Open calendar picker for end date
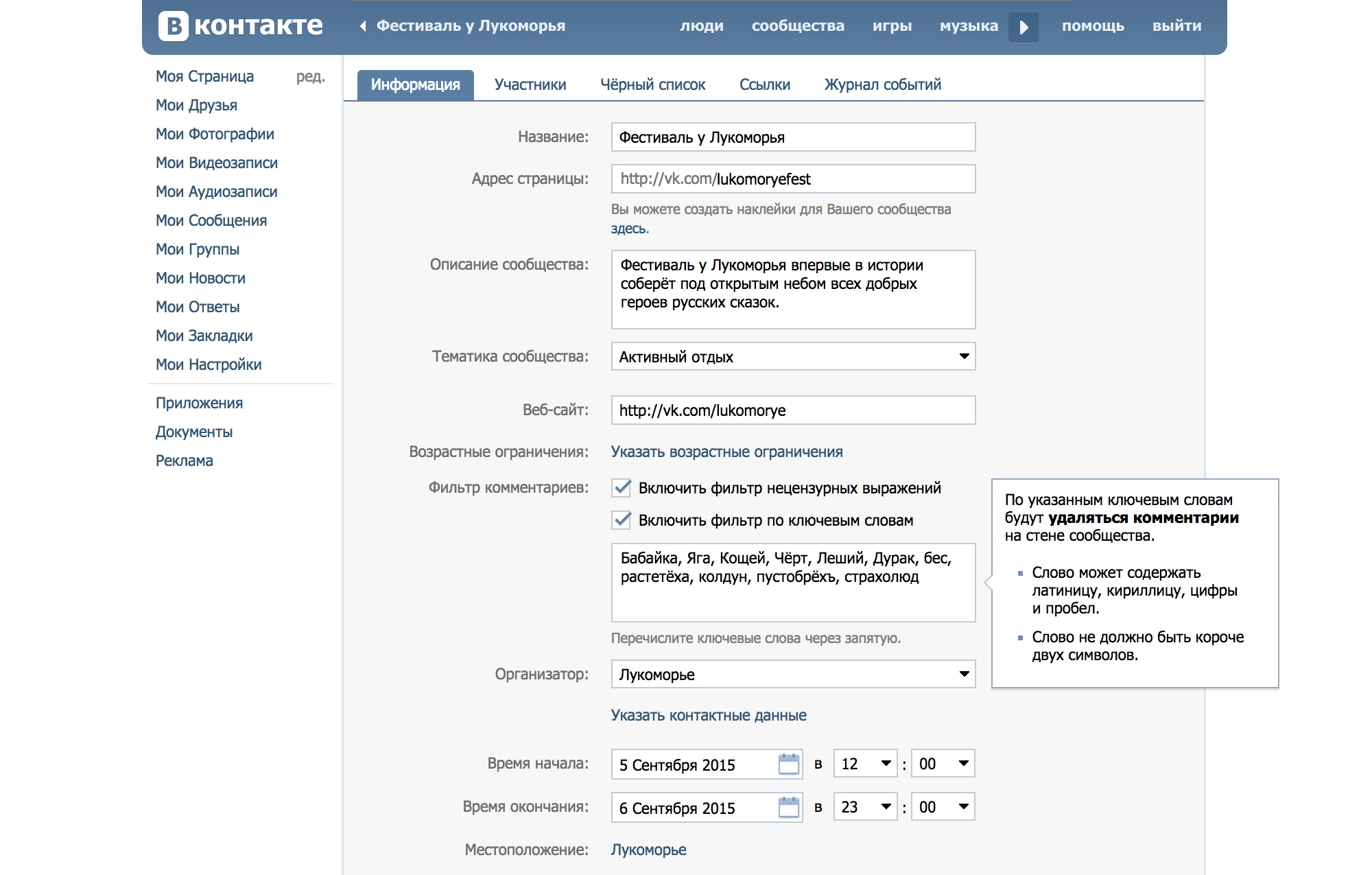Image resolution: width=1372 pixels, height=875 pixels. click(x=789, y=807)
